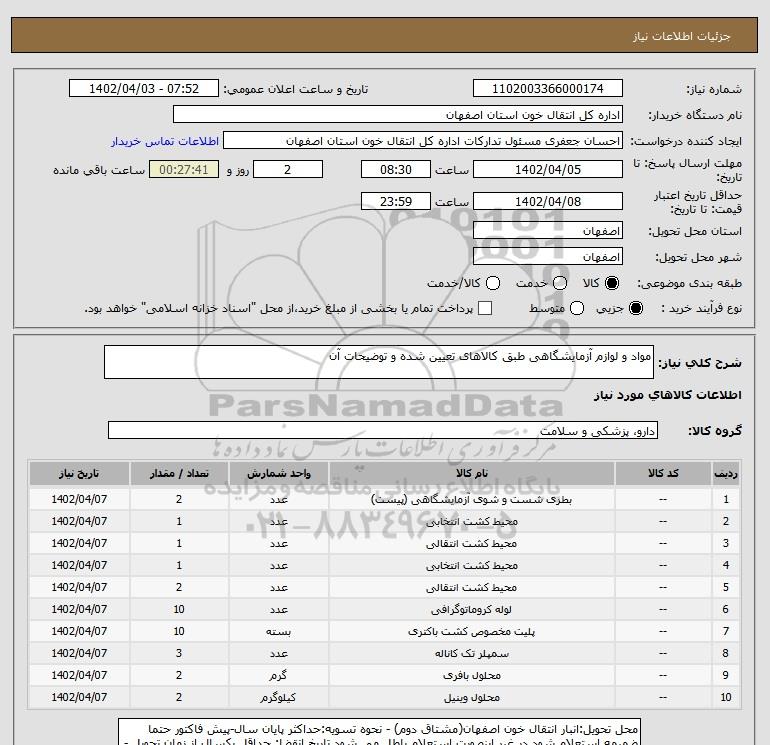
Task: Click the remaining days field showing 2
Action: tap(288, 169)
